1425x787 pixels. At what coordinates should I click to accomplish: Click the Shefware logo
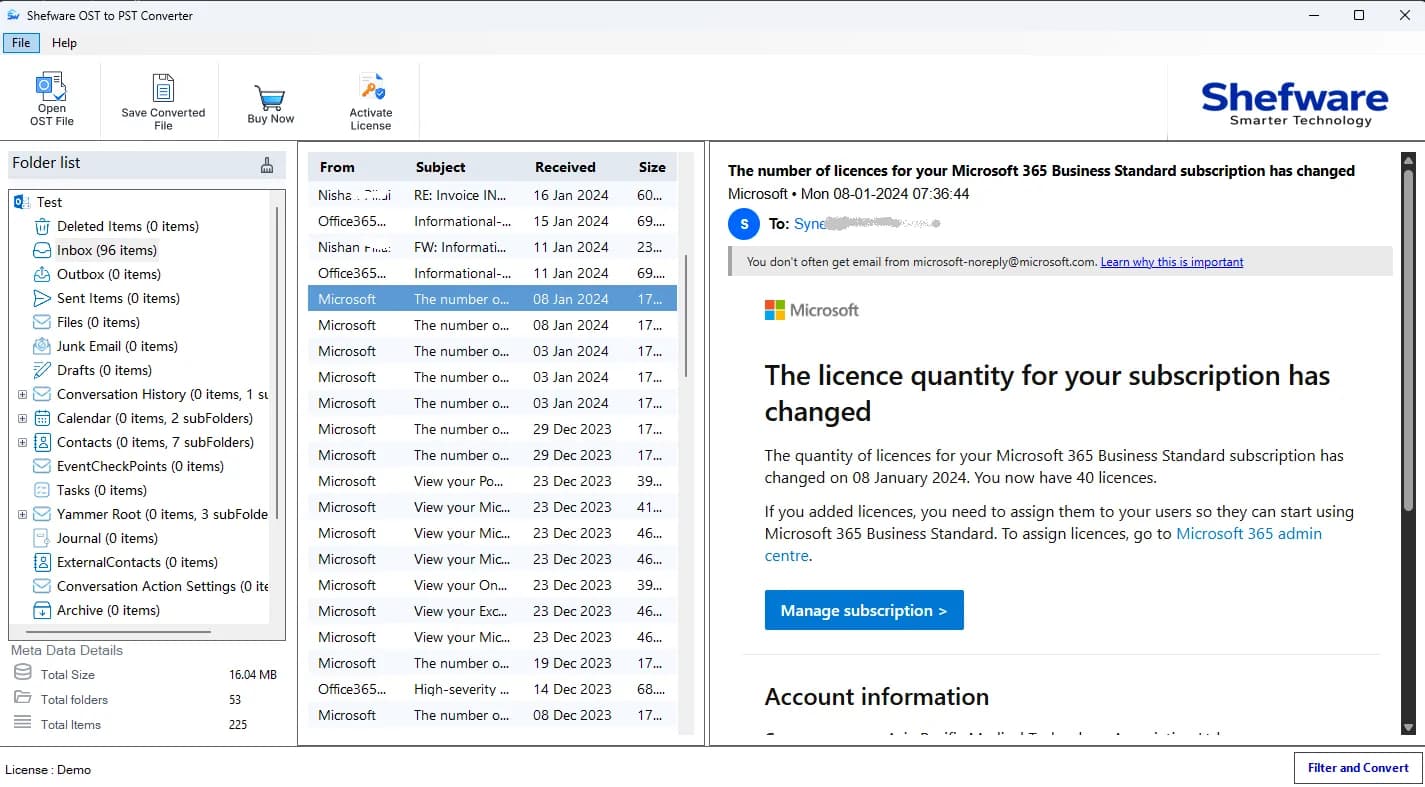coord(1295,104)
